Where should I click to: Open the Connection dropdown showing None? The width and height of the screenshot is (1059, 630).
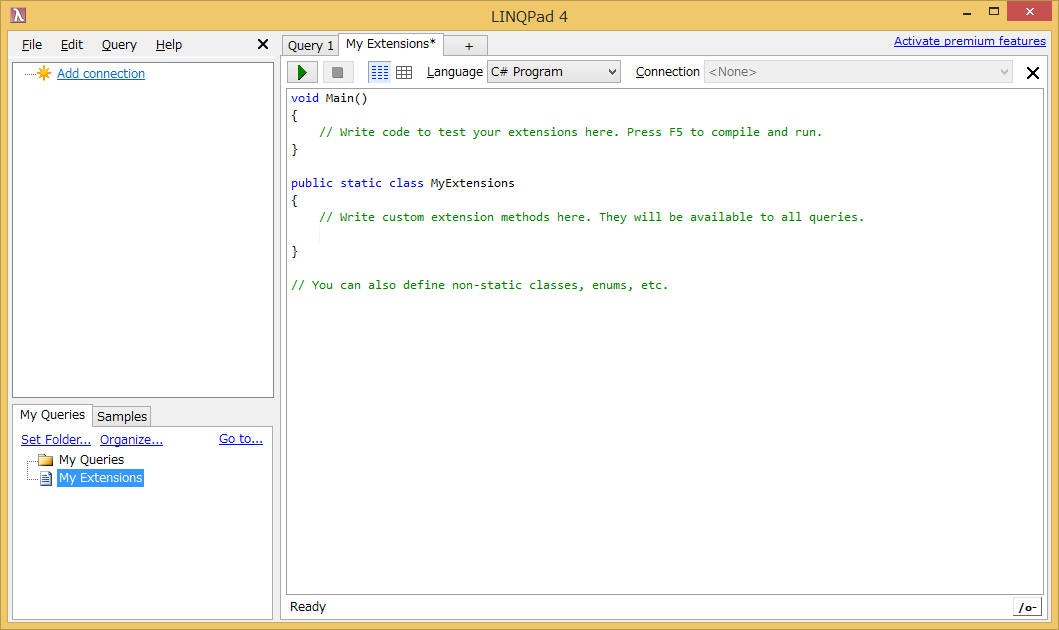(x=858, y=72)
